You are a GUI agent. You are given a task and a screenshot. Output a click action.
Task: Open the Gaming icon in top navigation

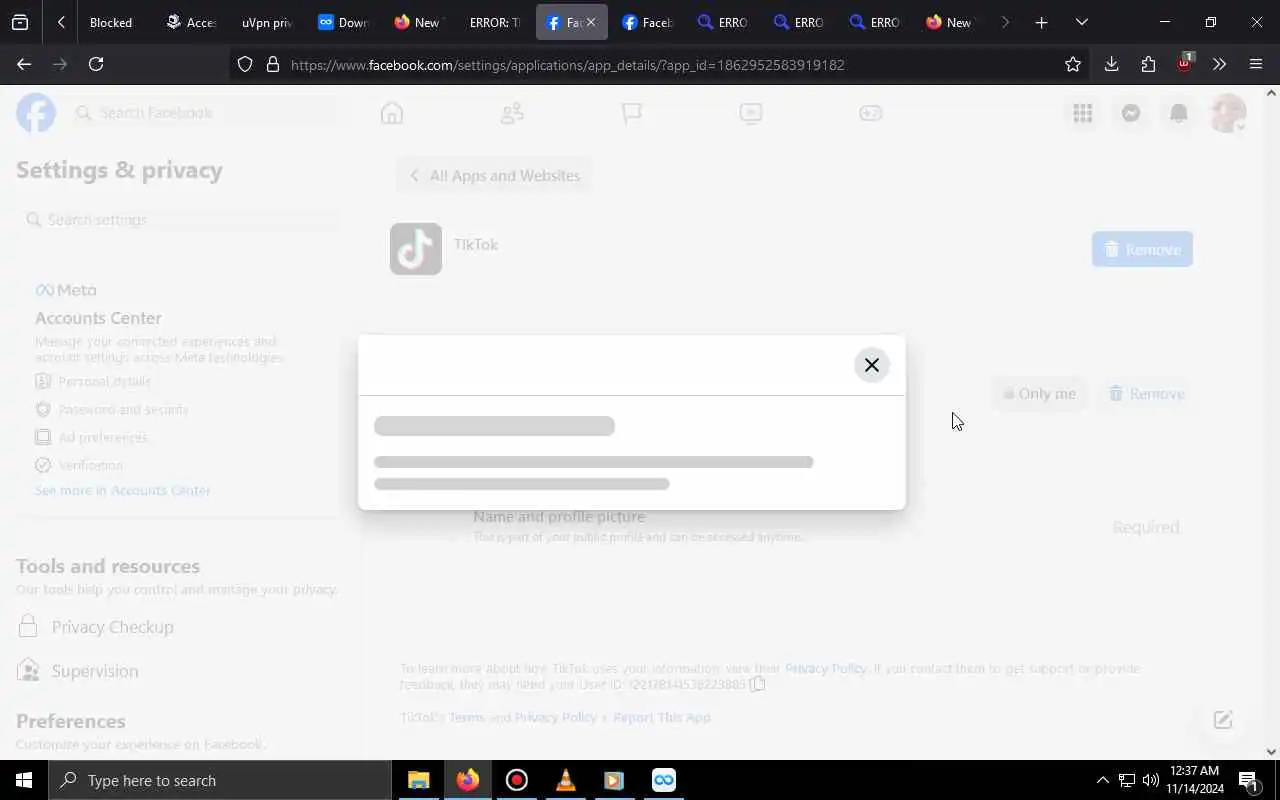pyautogui.click(x=871, y=113)
